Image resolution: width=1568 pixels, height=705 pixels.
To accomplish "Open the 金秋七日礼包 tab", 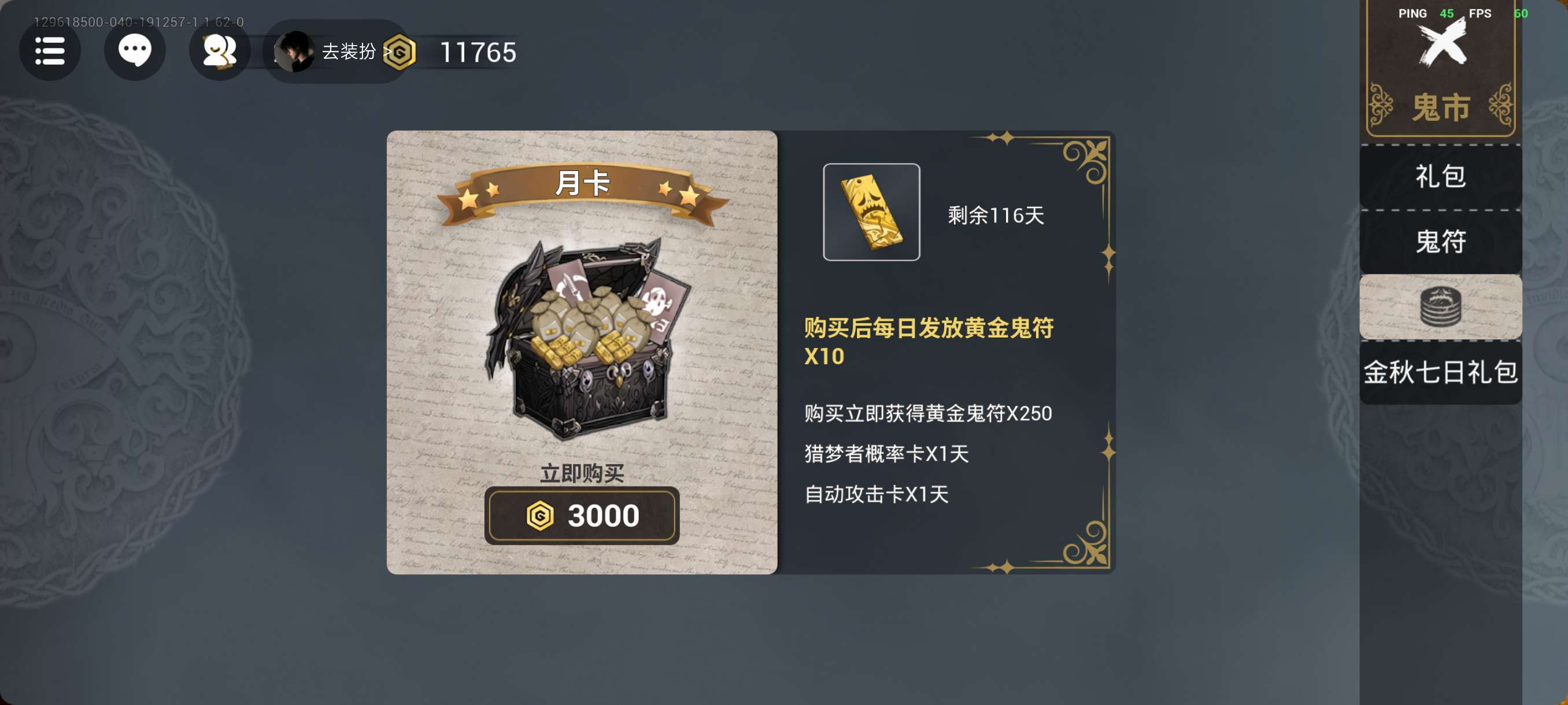I will 1440,372.
